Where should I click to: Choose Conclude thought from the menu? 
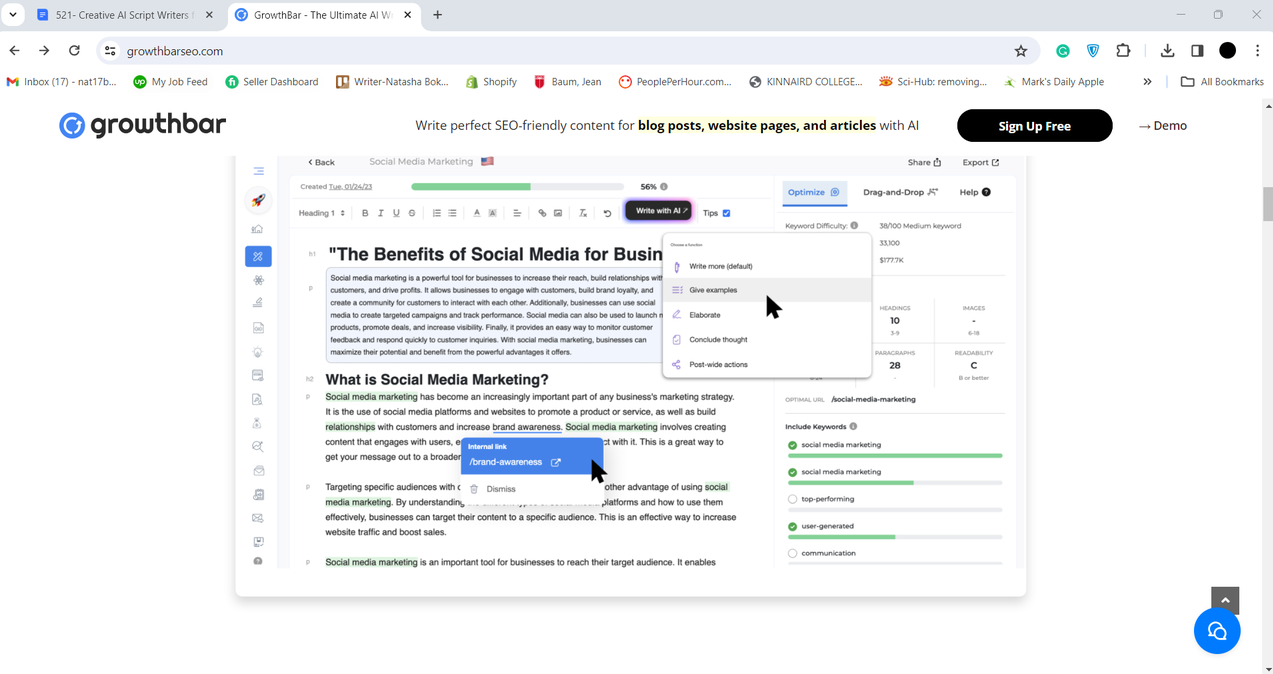(x=766, y=340)
